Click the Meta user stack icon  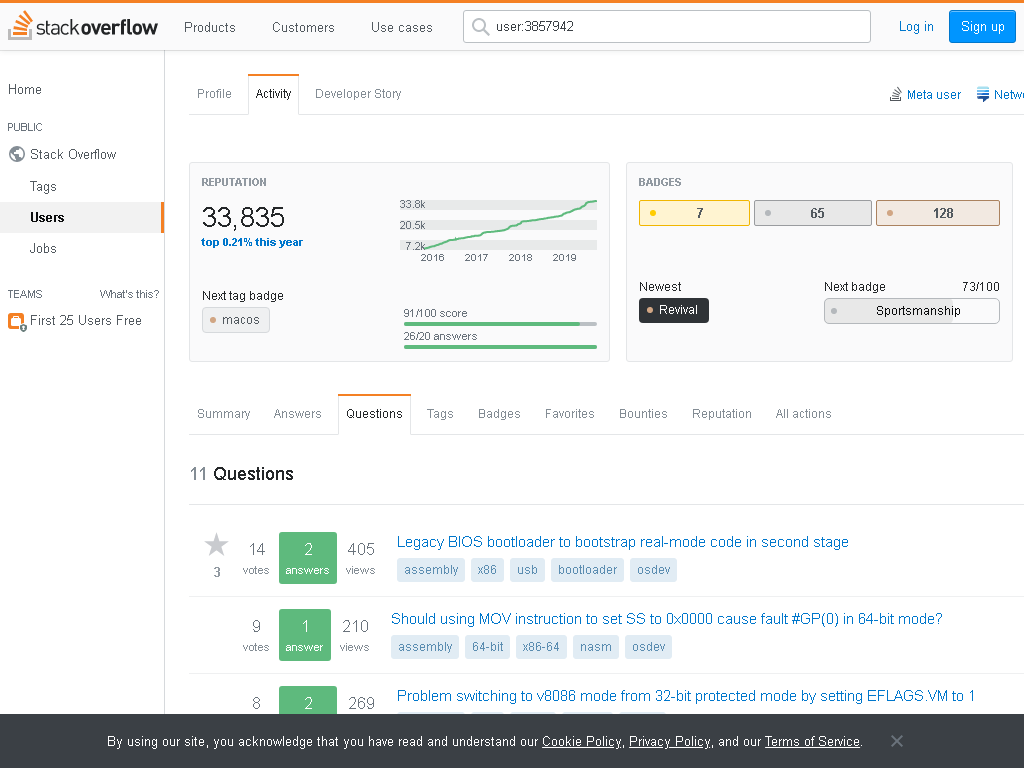(x=895, y=95)
